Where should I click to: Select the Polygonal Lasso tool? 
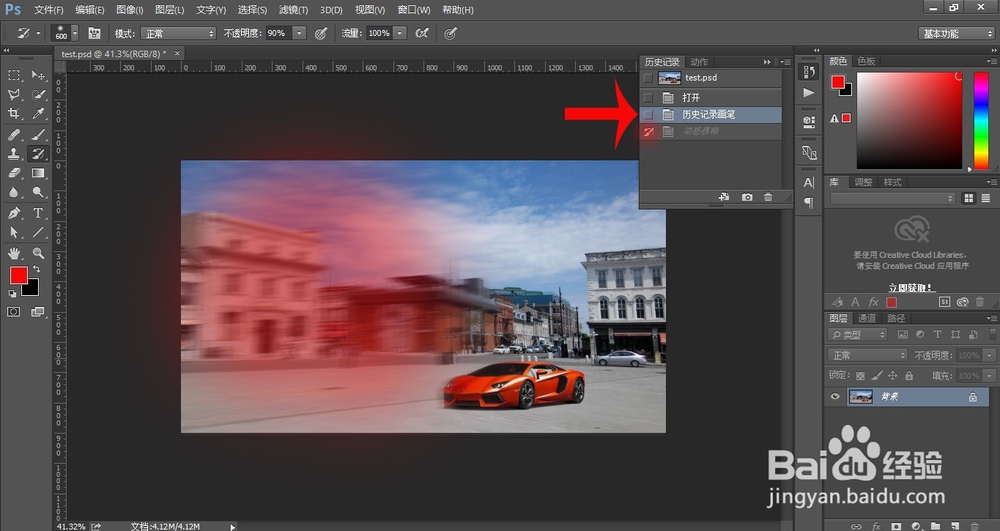tap(14, 94)
